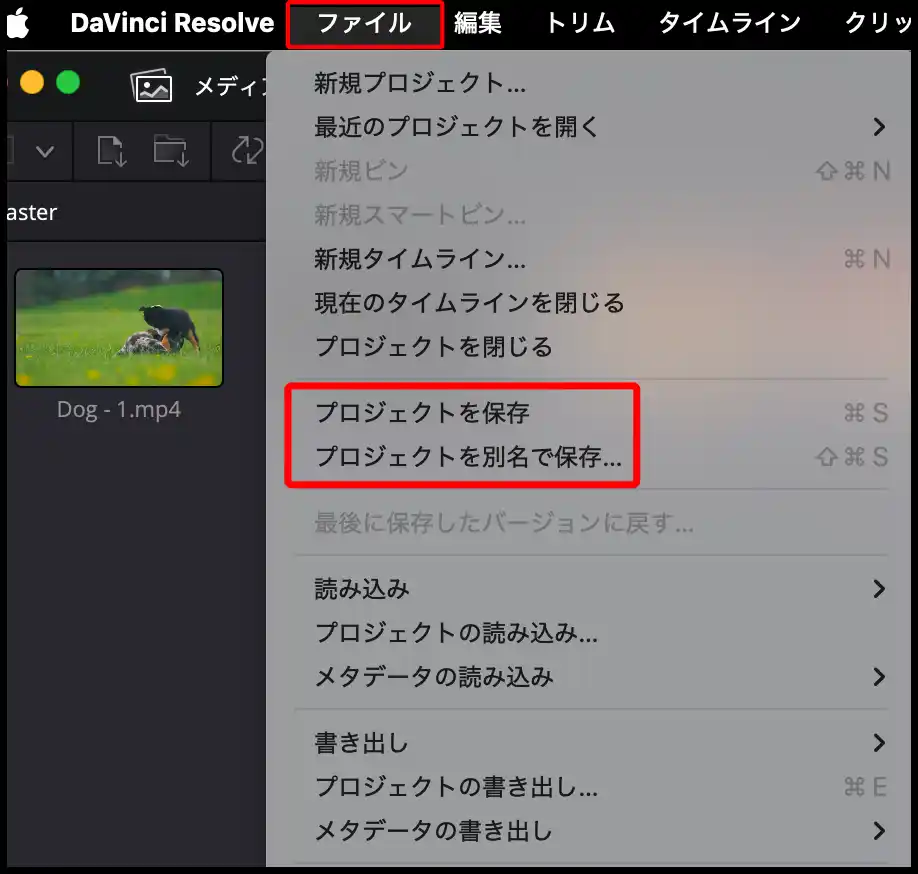Open the トリム menu
The height and width of the screenshot is (874, 918).
580,23
